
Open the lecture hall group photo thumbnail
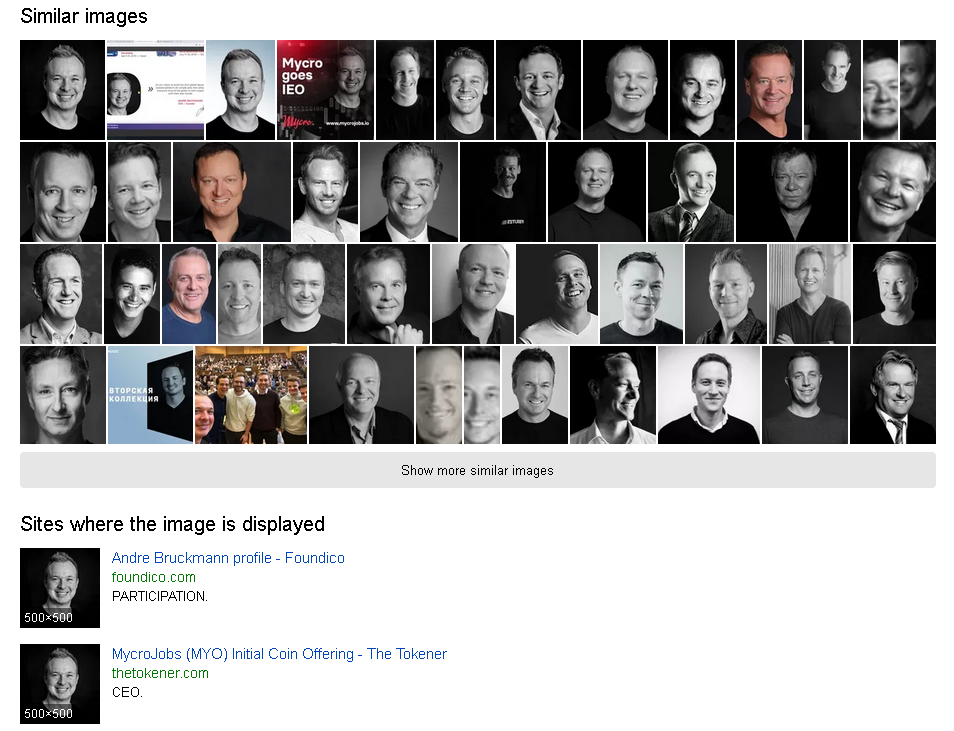point(251,395)
